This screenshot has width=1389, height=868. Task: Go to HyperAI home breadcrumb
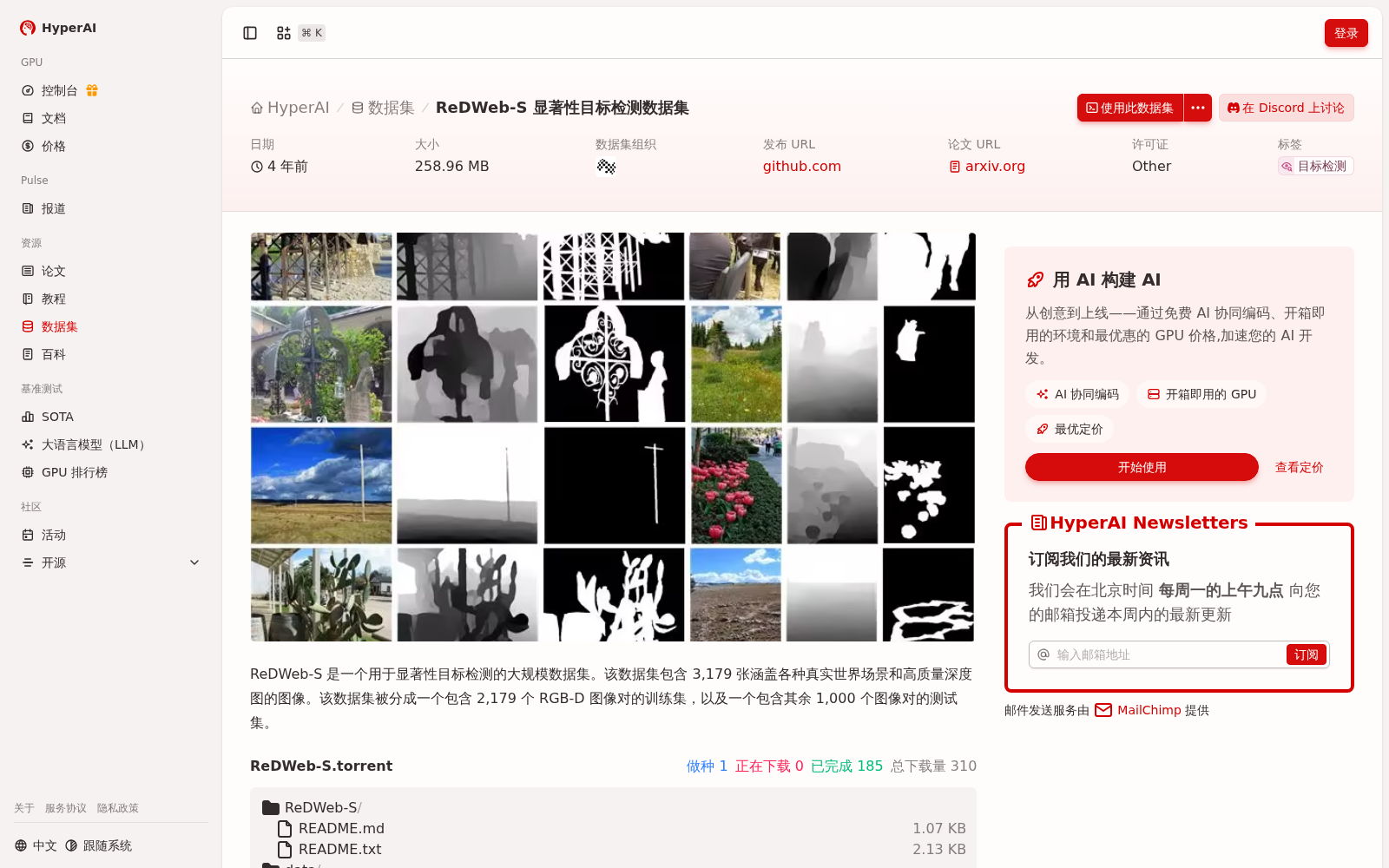290,108
